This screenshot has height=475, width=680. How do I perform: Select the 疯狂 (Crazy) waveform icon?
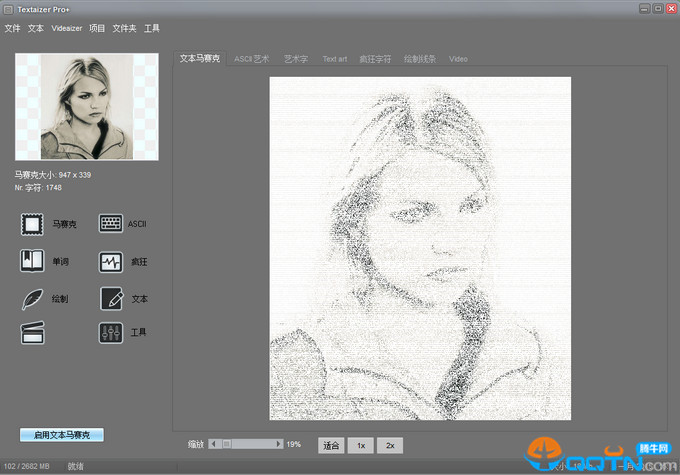111,262
